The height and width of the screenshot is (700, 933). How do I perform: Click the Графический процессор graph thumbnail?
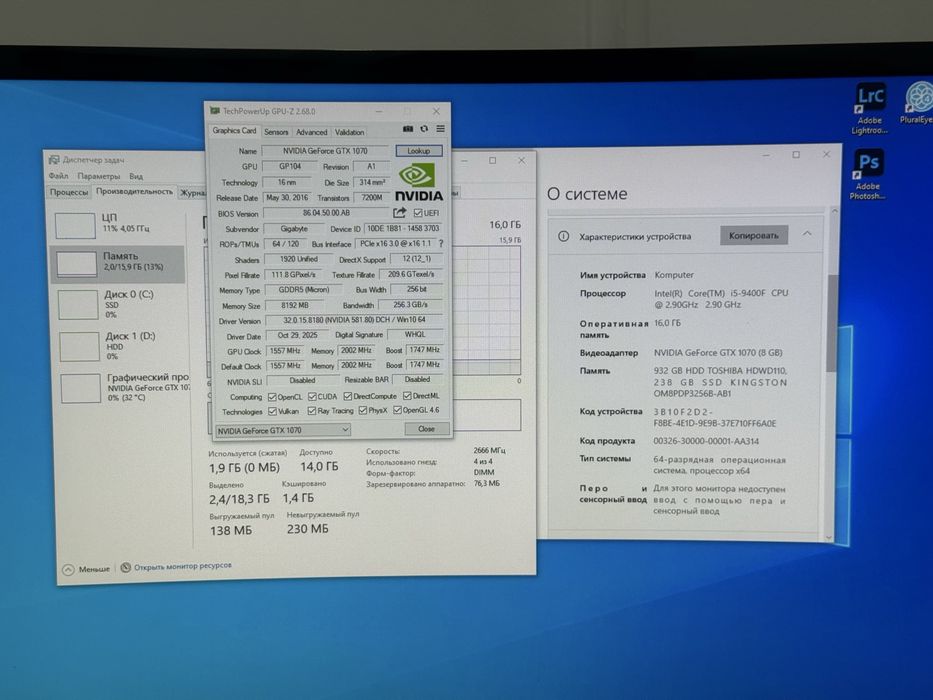81,388
